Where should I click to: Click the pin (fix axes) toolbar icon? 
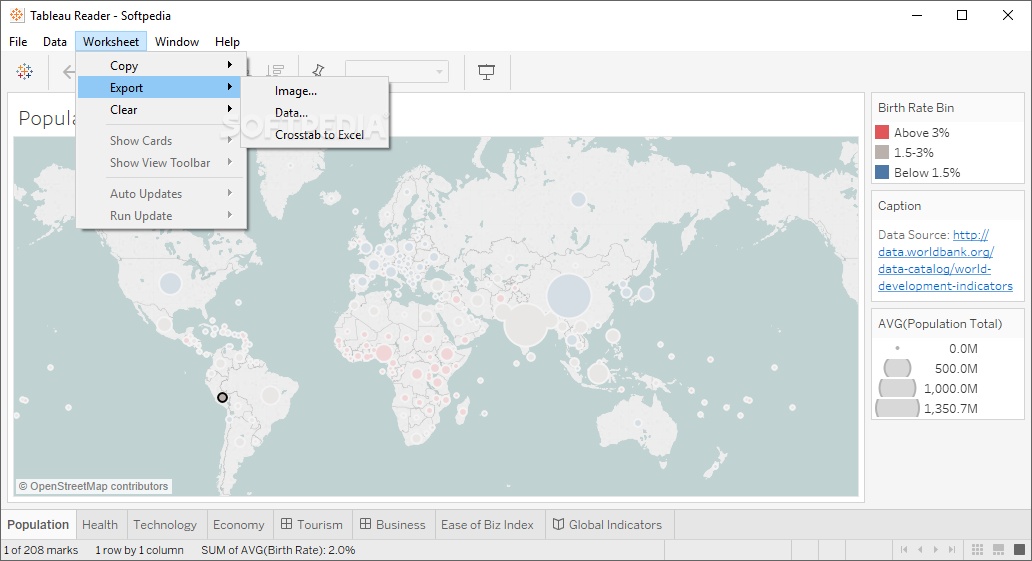point(319,70)
